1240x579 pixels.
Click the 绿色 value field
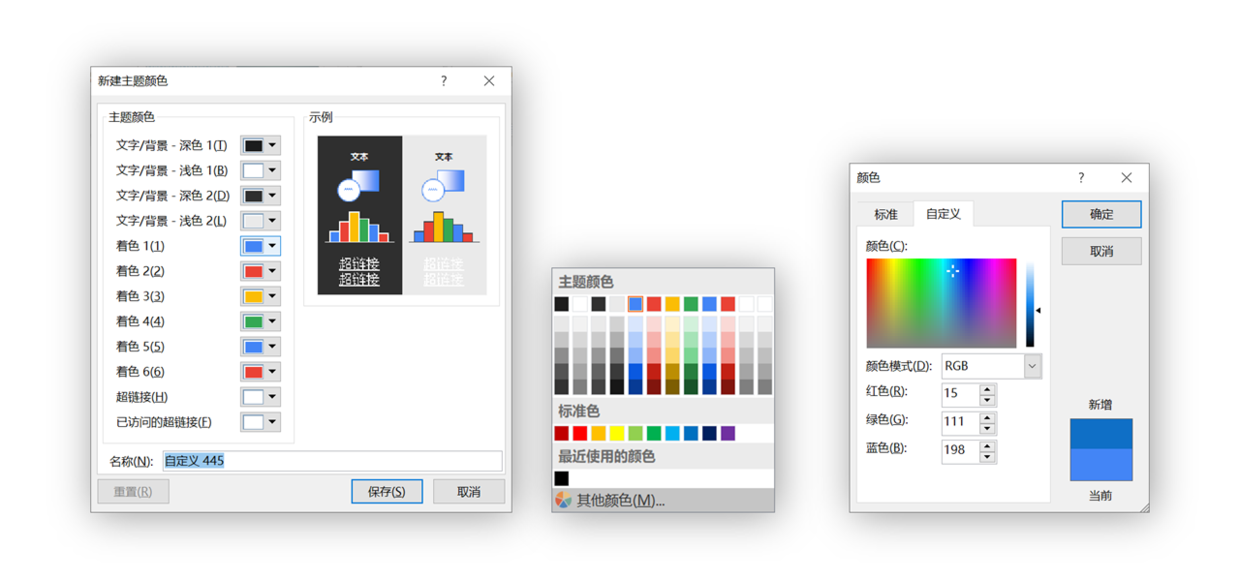961,422
